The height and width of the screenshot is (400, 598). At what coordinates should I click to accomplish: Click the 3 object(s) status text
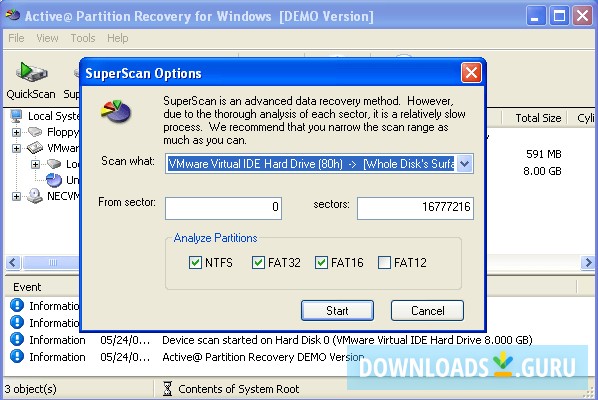31,389
